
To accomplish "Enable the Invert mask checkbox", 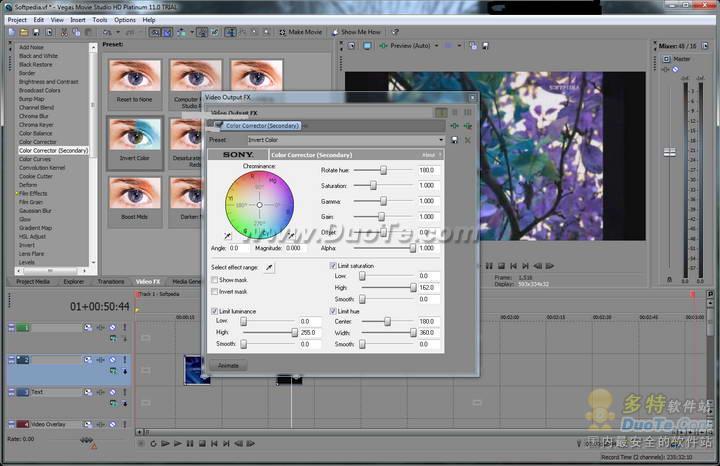I will [215, 291].
